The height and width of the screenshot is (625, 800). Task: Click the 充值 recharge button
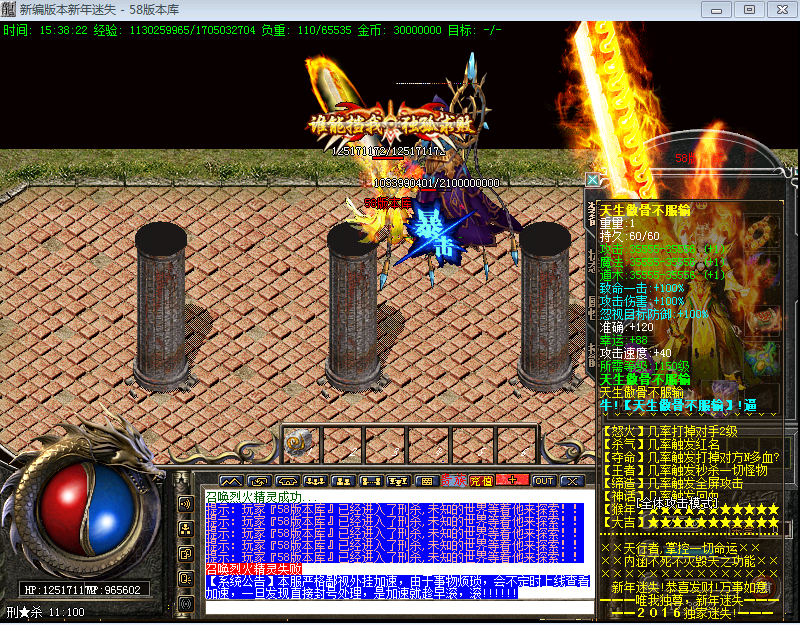click(481, 481)
